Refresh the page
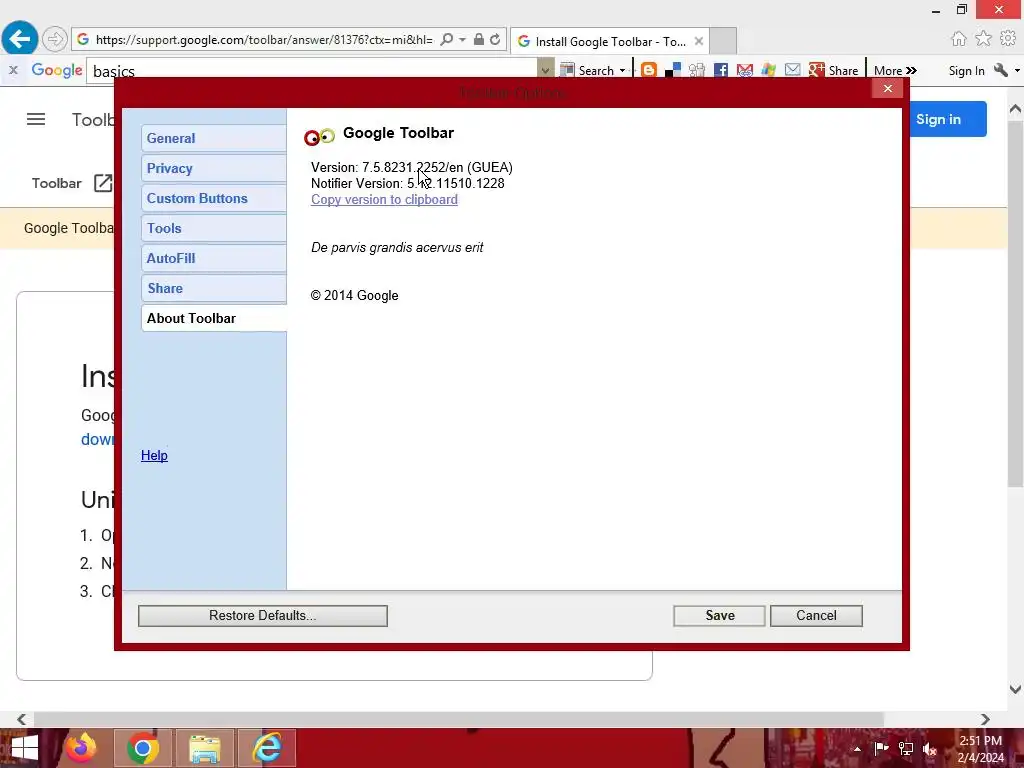Image resolution: width=1024 pixels, height=768 pixels. pyautogui.click(x=495, y=40)
